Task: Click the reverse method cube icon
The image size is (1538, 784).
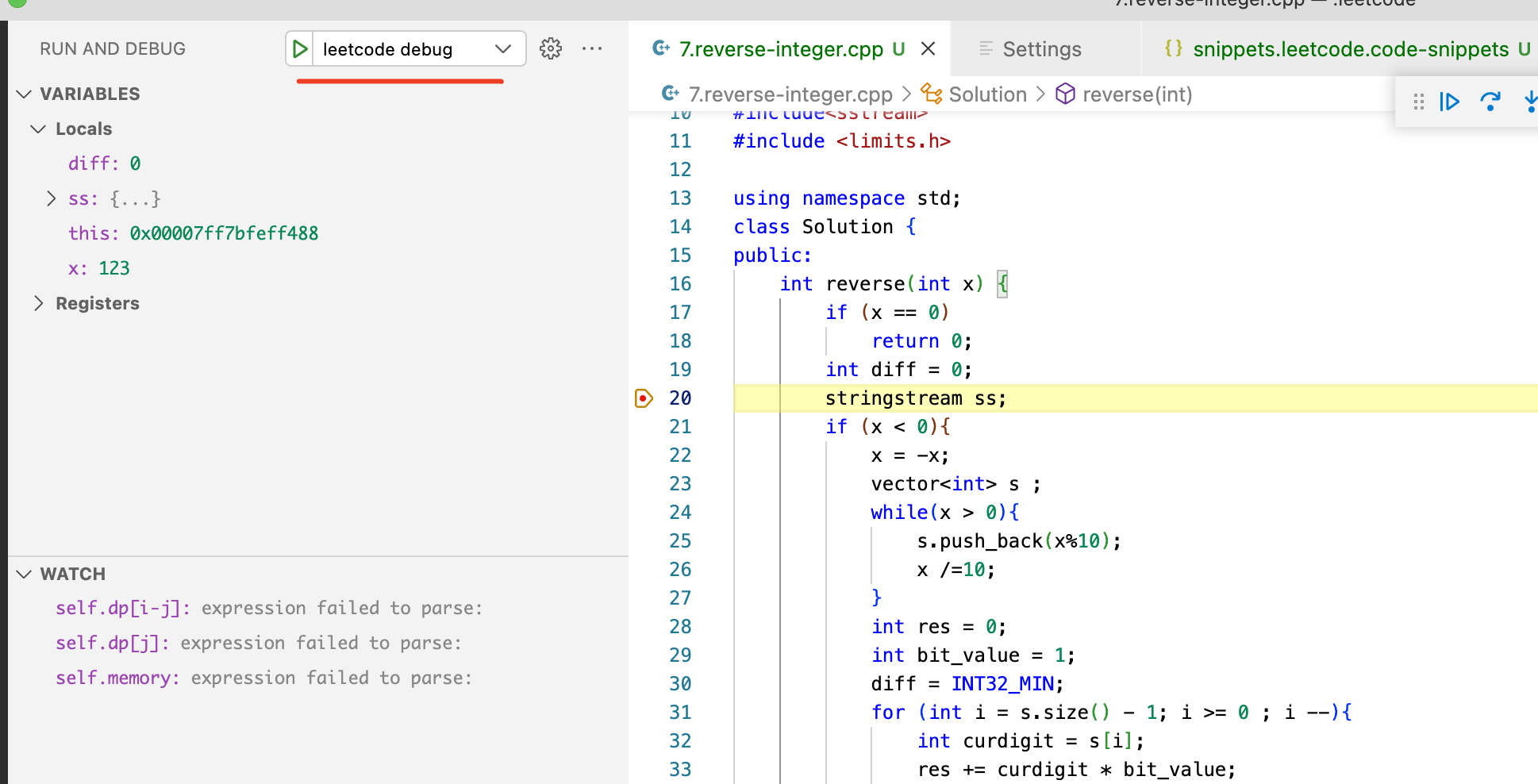Action: (1065, 94)
